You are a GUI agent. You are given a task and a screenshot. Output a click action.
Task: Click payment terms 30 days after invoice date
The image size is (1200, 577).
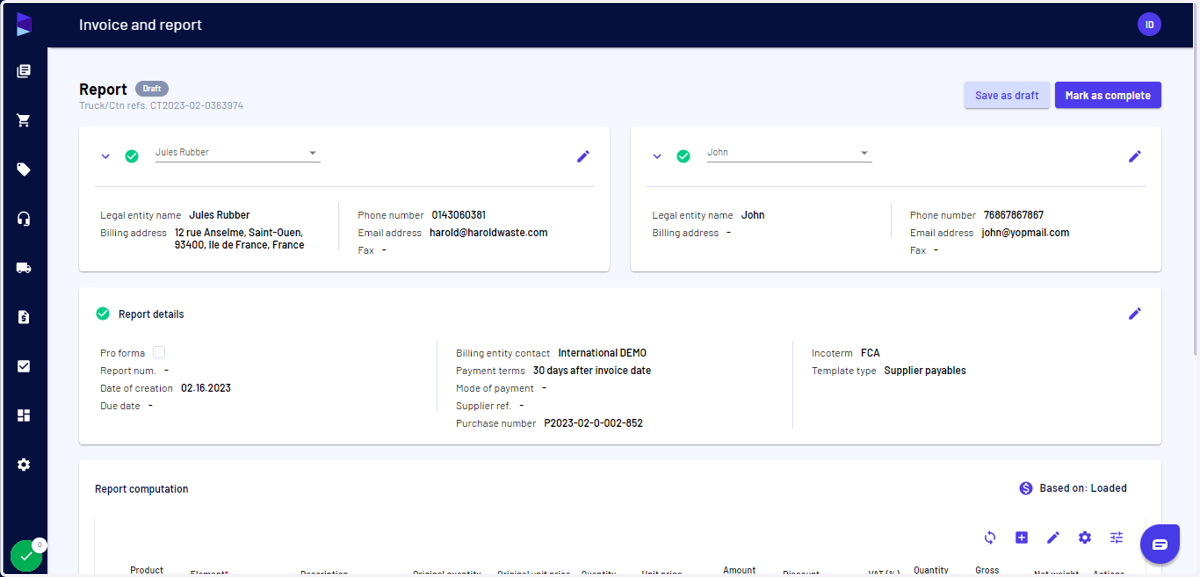click(x=592, y=370)
